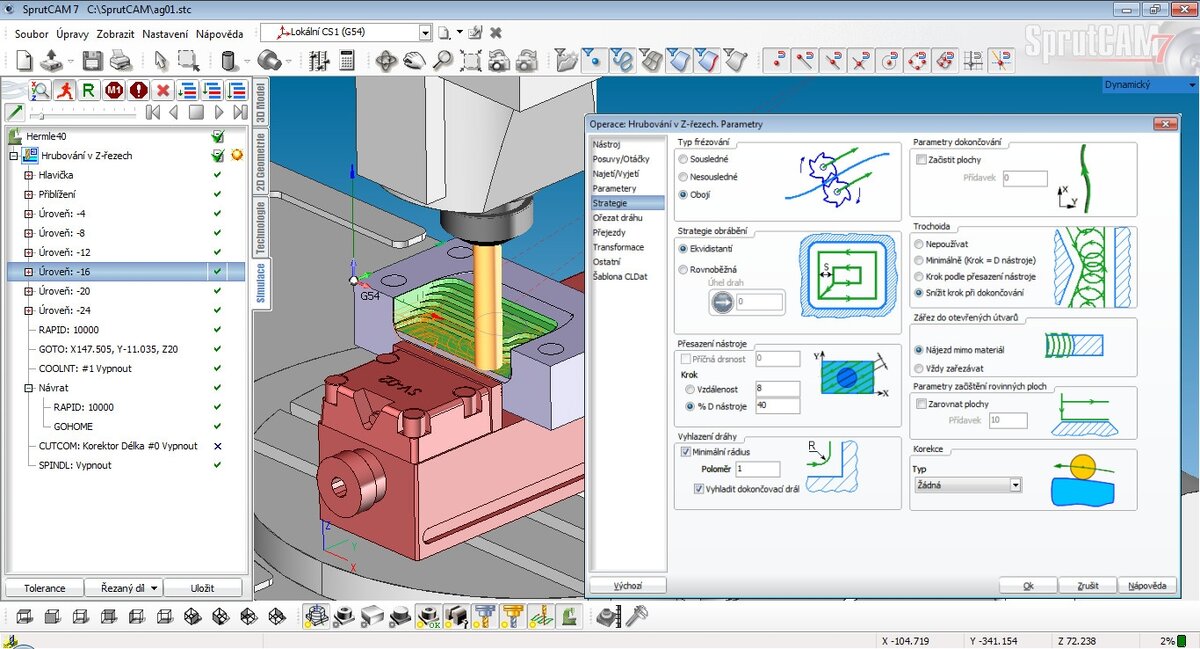Open the Zobrazit menu

pos(115,33)
